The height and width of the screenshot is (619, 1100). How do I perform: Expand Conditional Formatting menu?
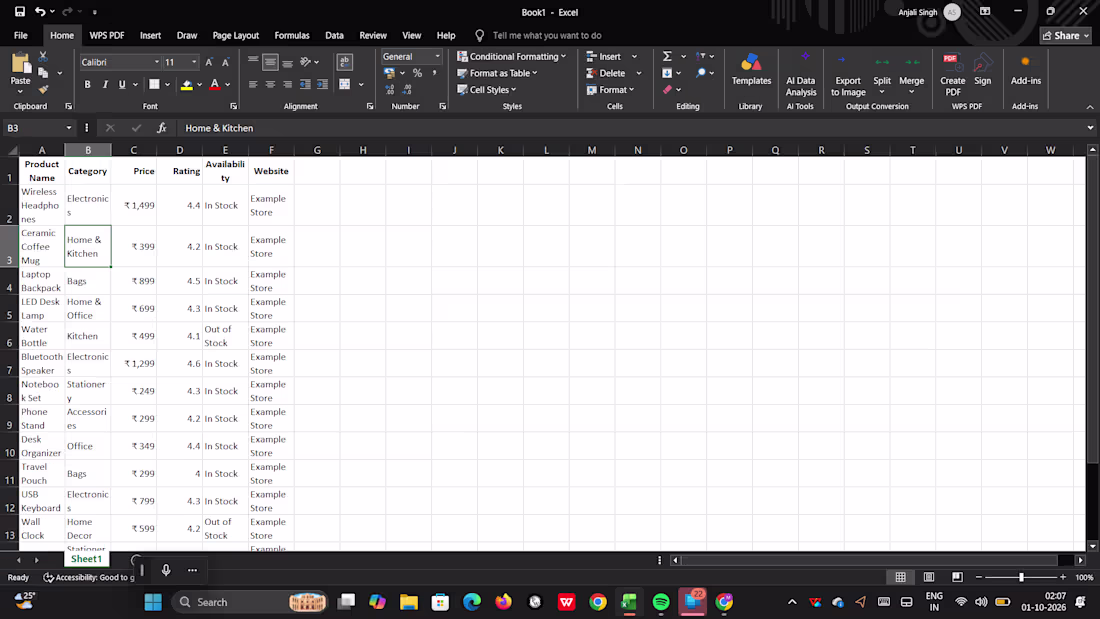[511, 56]
